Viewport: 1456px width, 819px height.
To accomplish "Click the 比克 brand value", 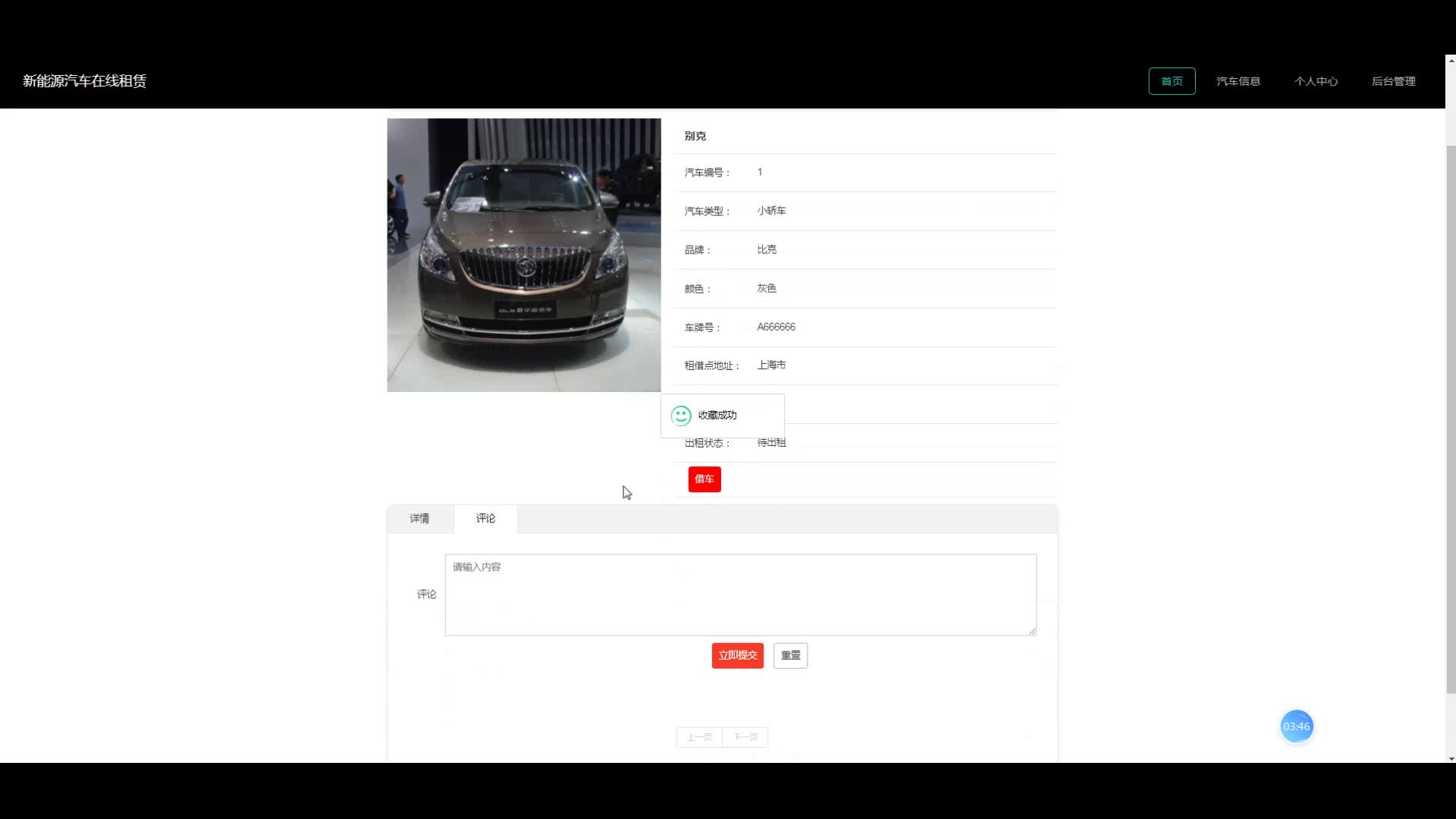I will click(x=767, y=249).
